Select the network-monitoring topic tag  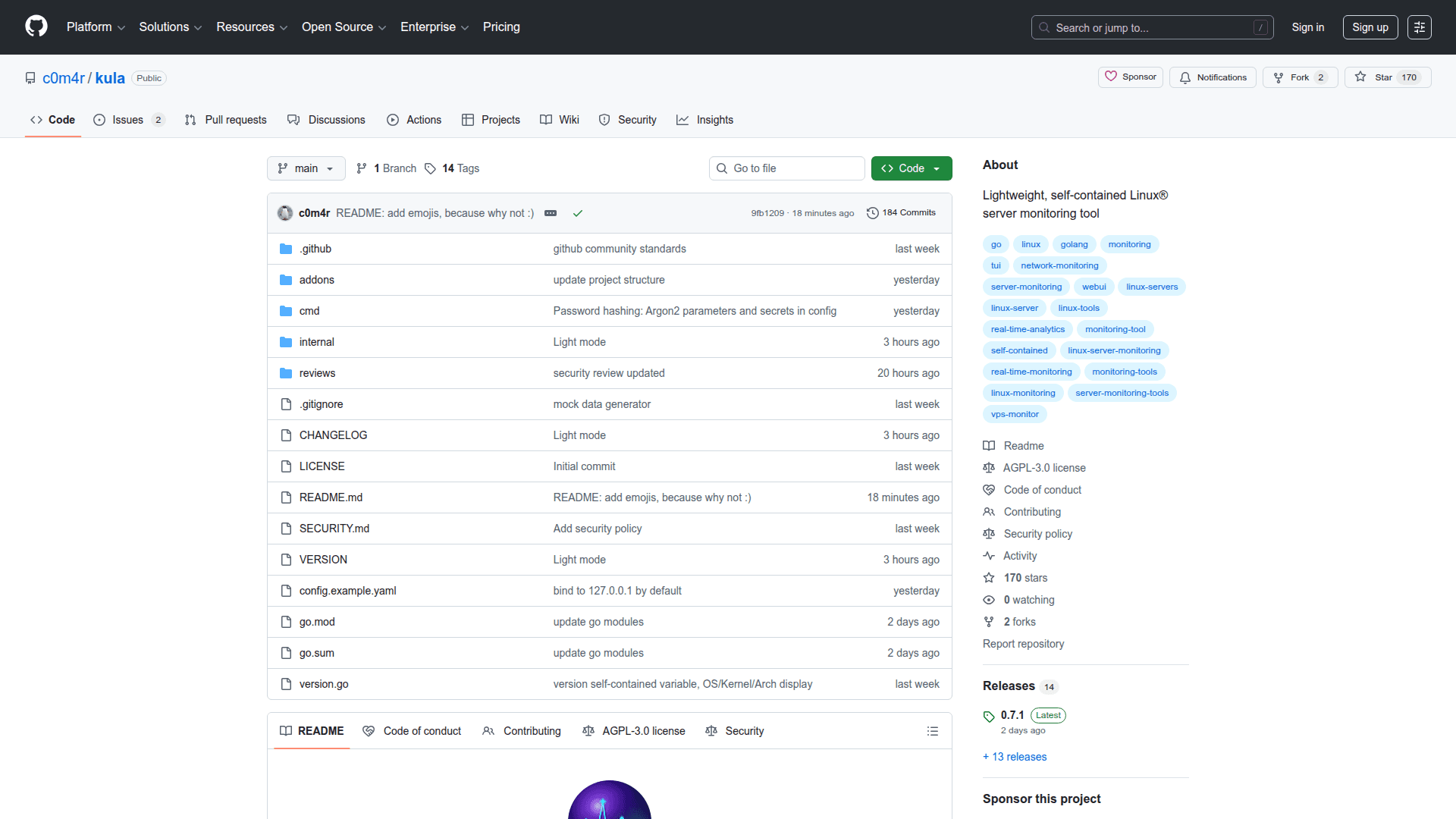(1059, 265)
